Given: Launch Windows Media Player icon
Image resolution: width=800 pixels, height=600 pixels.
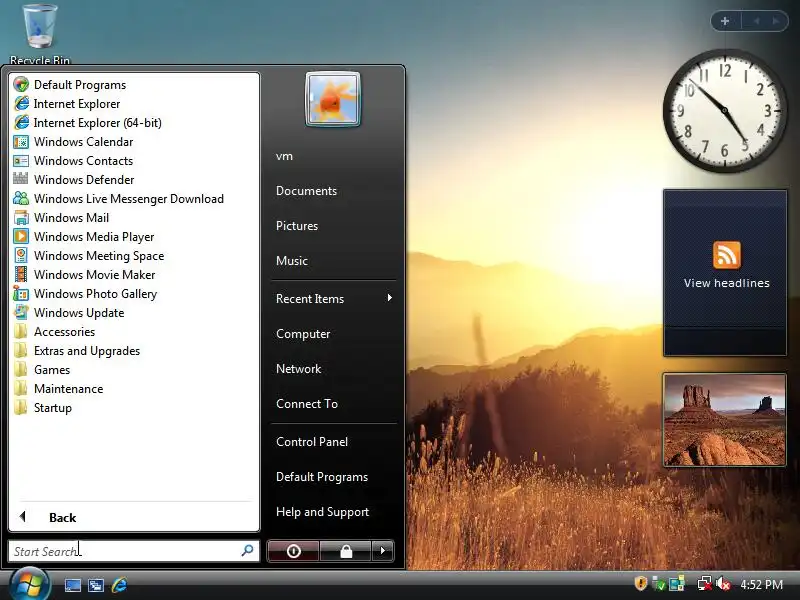Looking at the screenshot, I should click(x=21, y=237).
